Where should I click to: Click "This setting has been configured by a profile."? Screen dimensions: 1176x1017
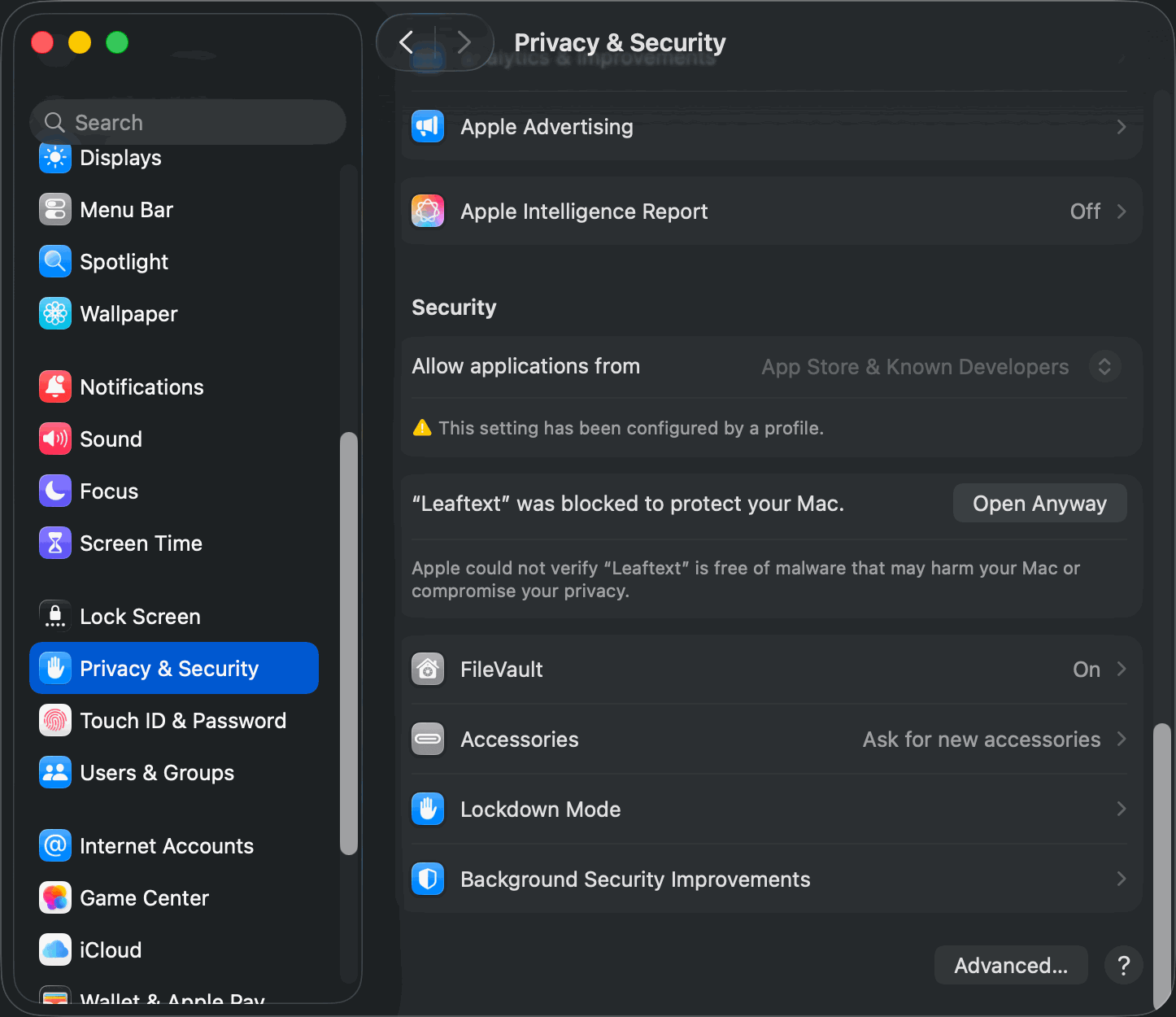coord(631,428)
